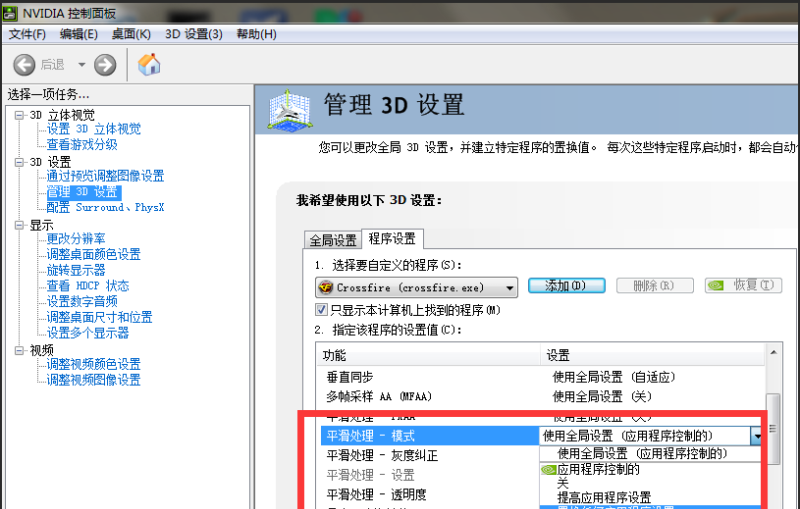Toggle 只显示本计算机上找到的程序 checkbox
The height and width of the screenshot is (509, 800).
321,310
